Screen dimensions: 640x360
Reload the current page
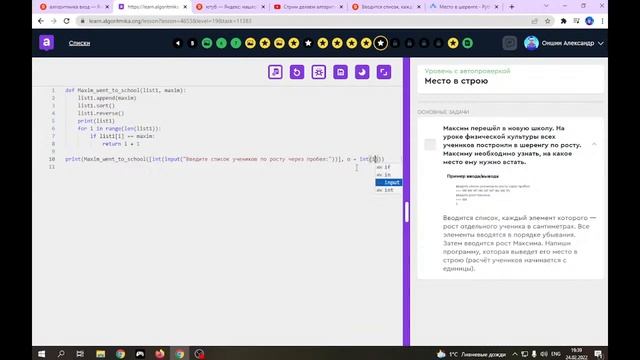point(67,21)
